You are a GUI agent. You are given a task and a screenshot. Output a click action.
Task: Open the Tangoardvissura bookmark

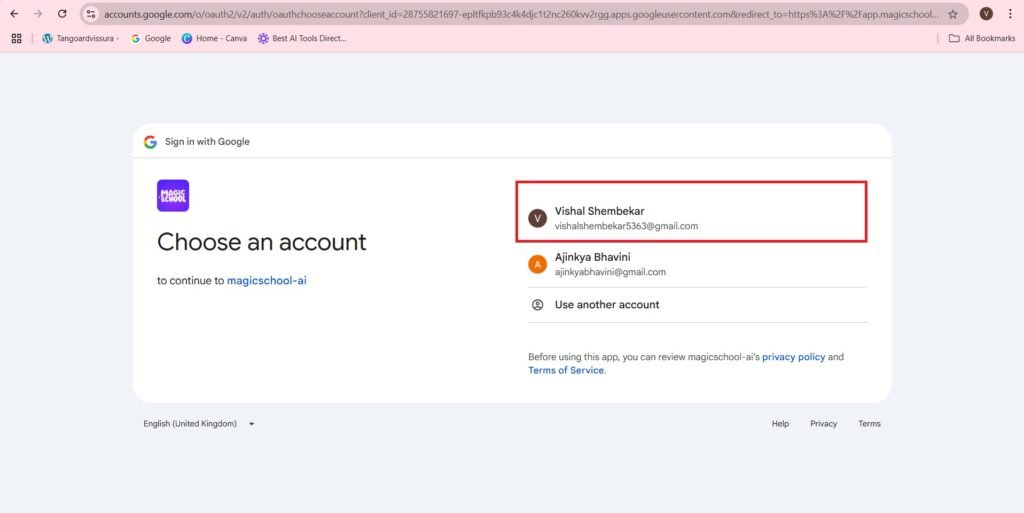pos(80,39)
